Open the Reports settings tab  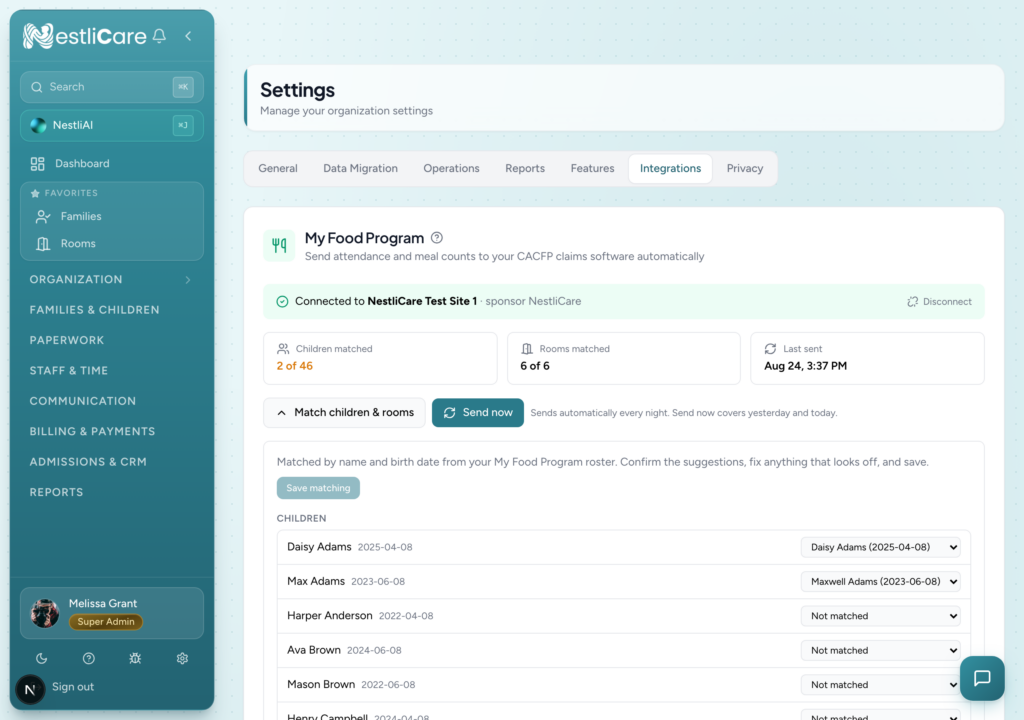click(525, 169)
